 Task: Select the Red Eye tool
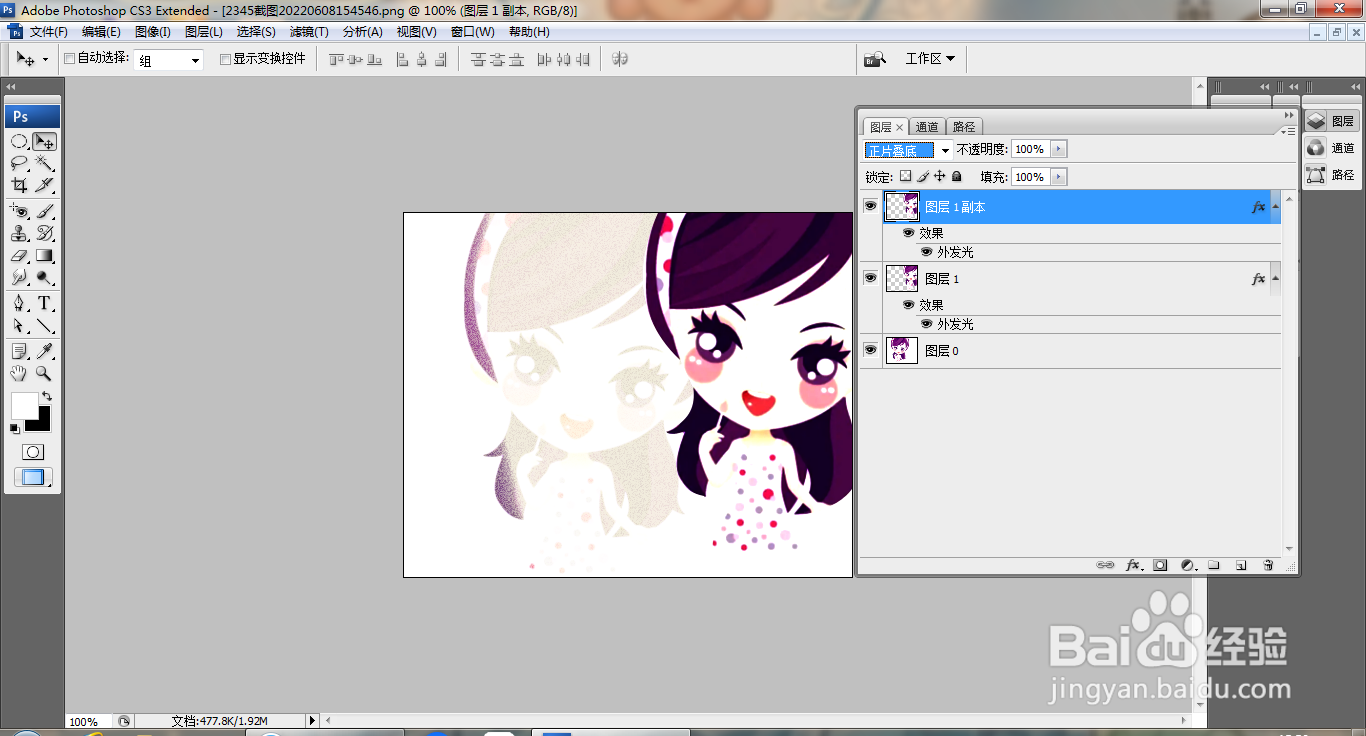pyautogui.click(x=19, y=211)
